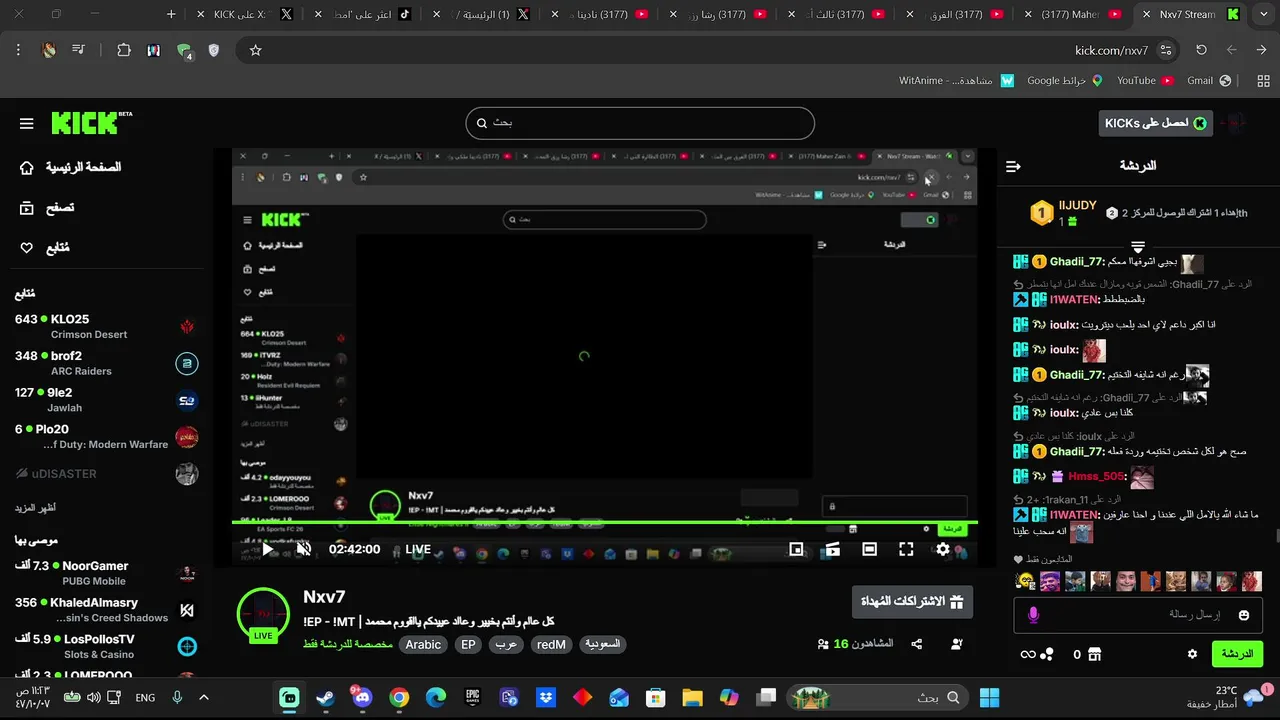This screenshot has width=1280, height=720.
Task: Expand the gift leaderboard chevron
Action: tap(1137, 246)
